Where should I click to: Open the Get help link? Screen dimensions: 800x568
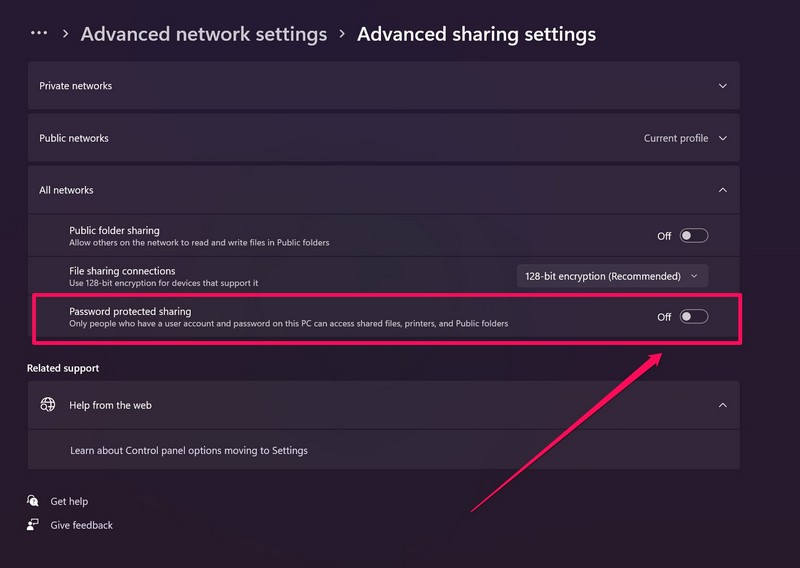(69, 501)
